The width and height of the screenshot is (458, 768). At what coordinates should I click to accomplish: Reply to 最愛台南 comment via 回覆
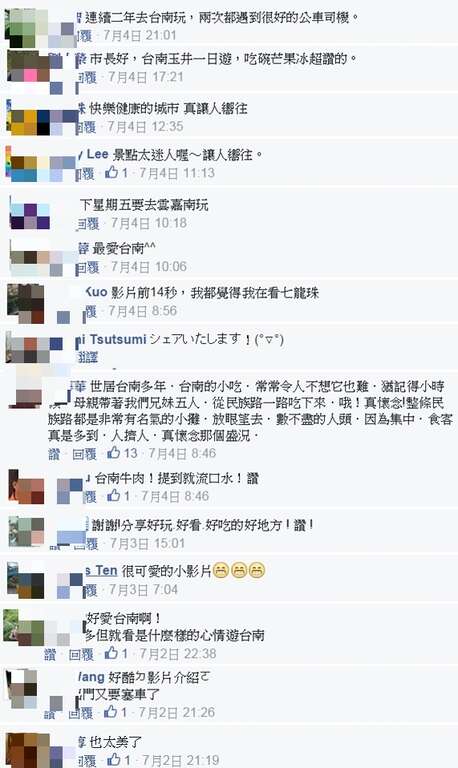(x=88, y=267)
